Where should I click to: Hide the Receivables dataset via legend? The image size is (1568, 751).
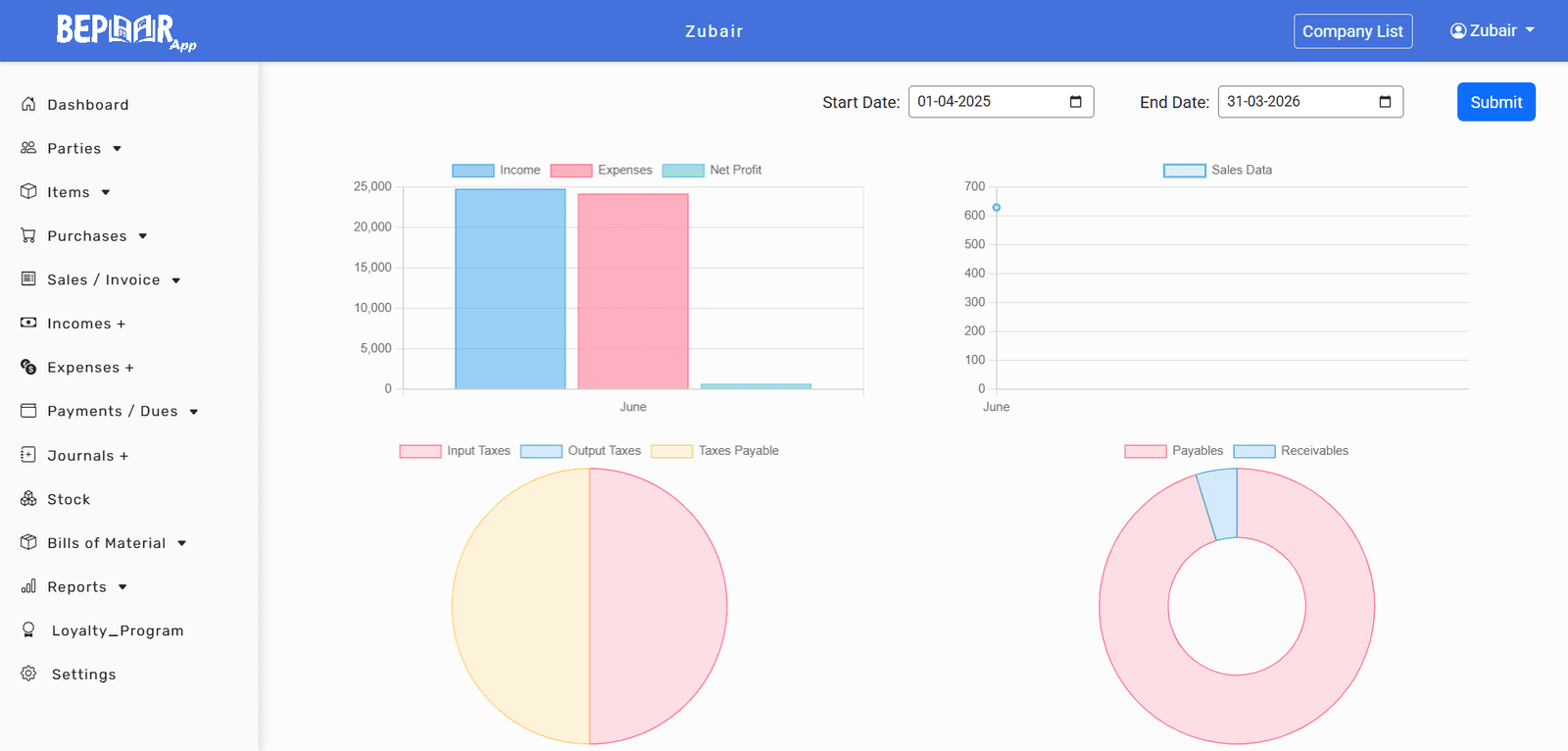(1291, 451)
